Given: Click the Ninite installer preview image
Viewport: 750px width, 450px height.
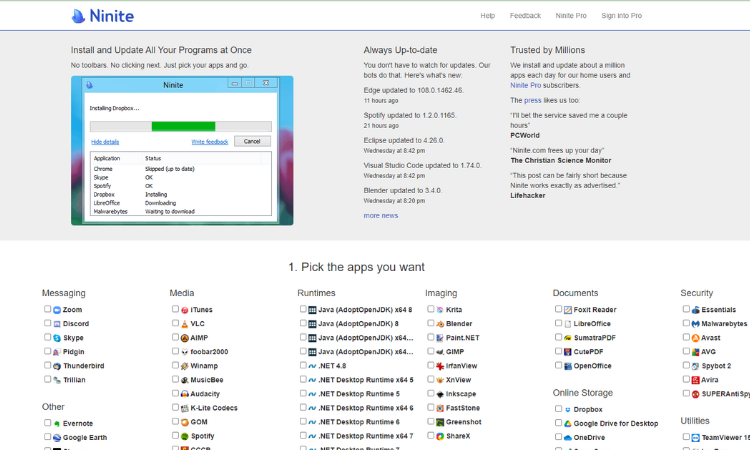Looking at the screenshot, I should [x=182, y=151].
